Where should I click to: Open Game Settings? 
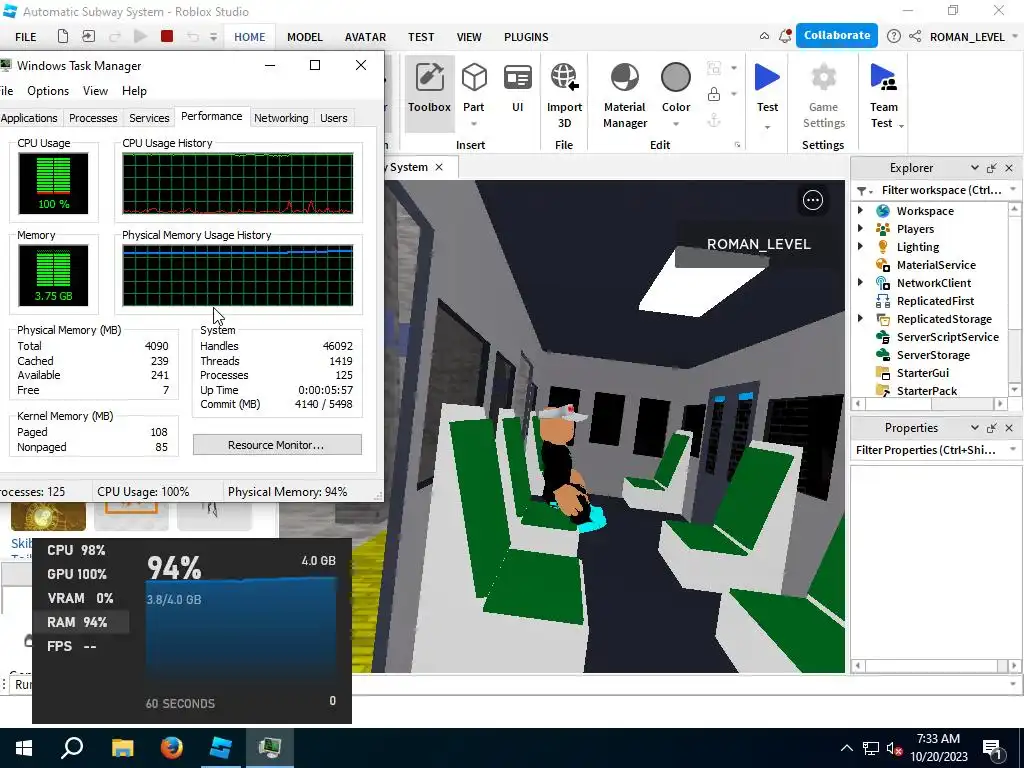823,95
